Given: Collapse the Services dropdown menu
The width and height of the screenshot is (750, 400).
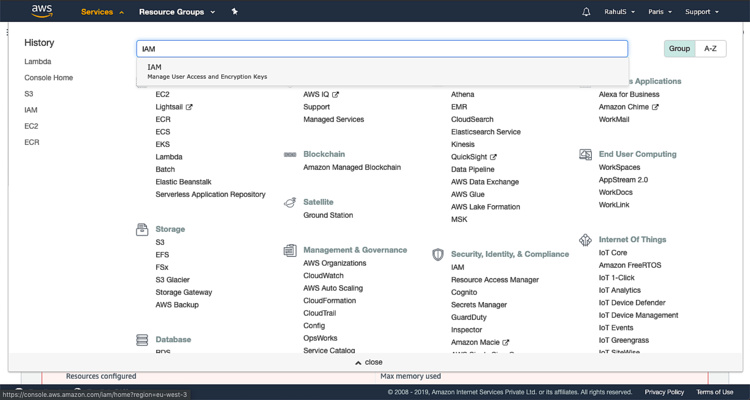Looking at the screenshot, I should [102, 12].
